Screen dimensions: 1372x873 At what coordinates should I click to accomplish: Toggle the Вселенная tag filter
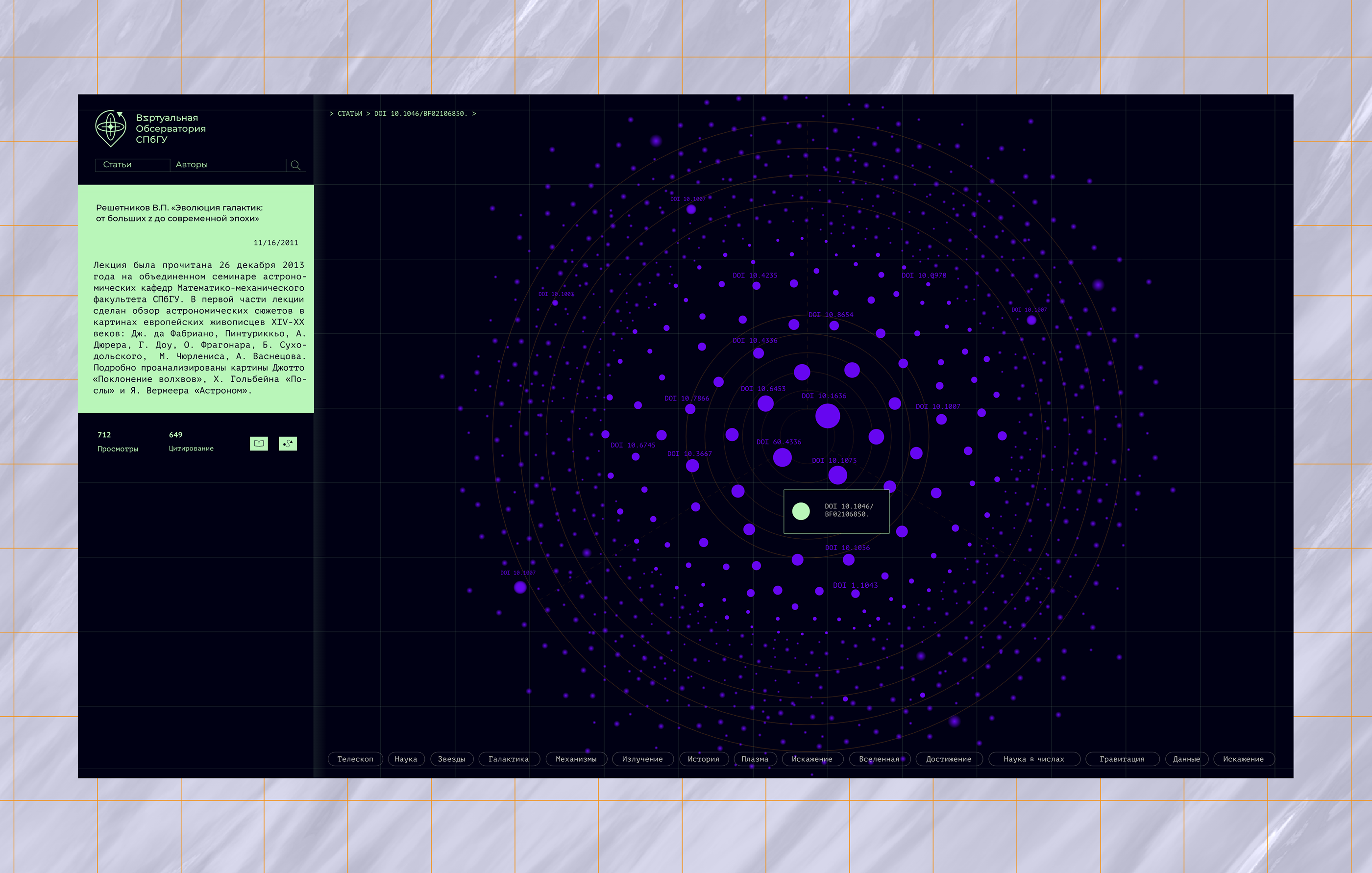point(879,759)
